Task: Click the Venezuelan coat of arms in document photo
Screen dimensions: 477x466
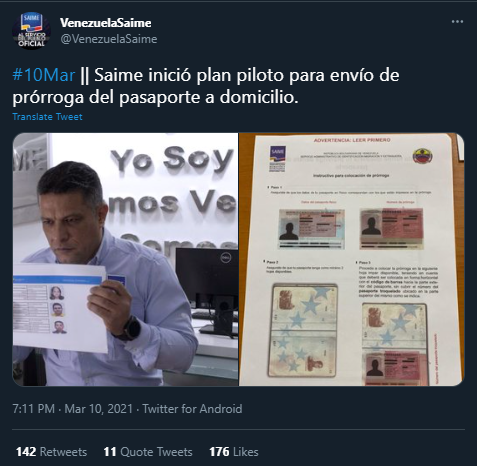Action: [423, 156]
